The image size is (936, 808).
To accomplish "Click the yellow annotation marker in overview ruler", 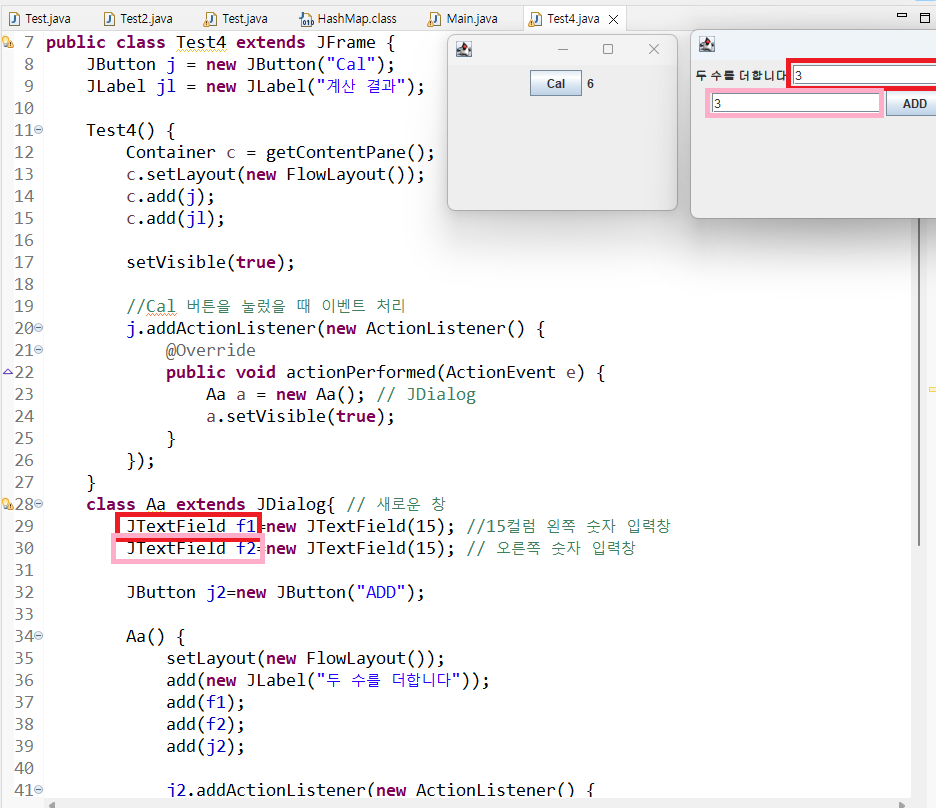I will tap(932, 390).
